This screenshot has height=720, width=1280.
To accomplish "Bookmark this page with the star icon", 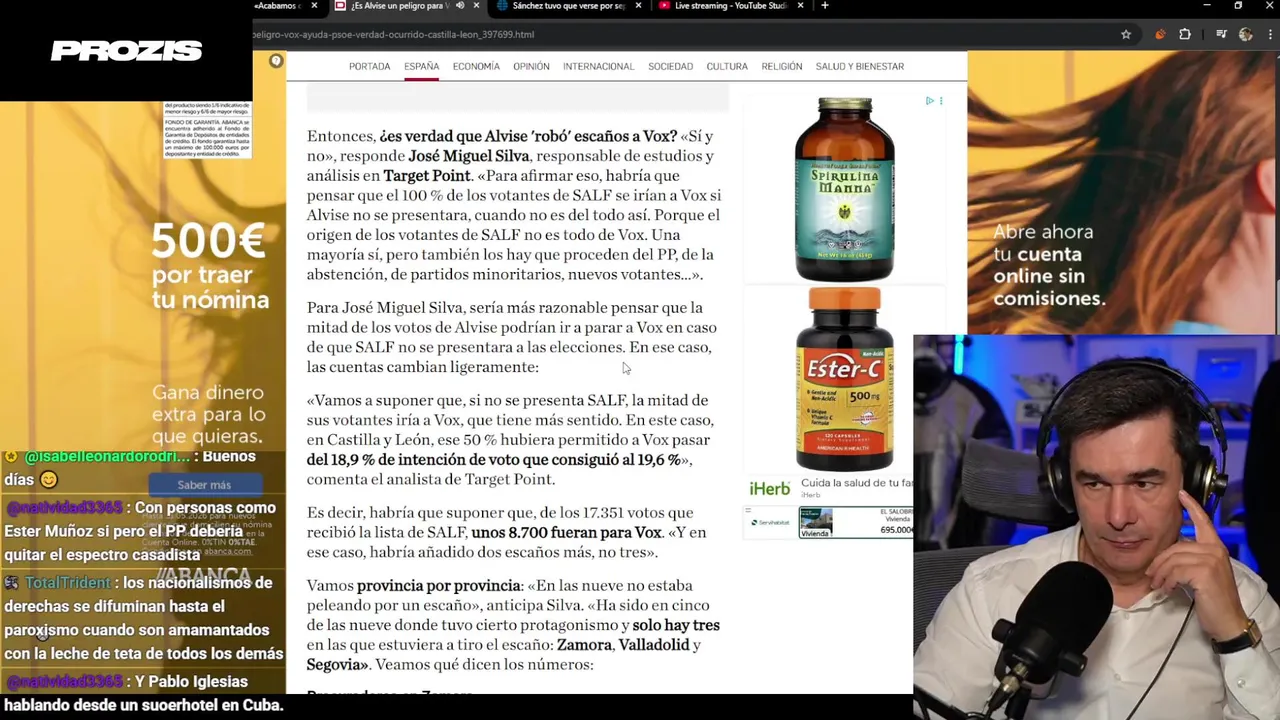I will [1126, 34].
